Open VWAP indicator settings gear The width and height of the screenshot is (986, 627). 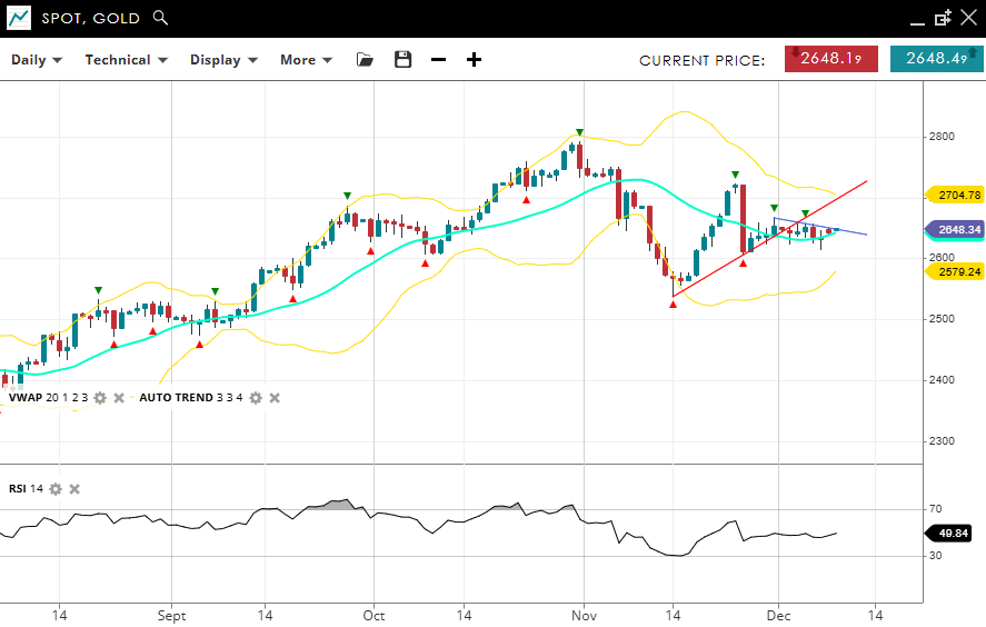pyautogui.click(x=100, y=398)
